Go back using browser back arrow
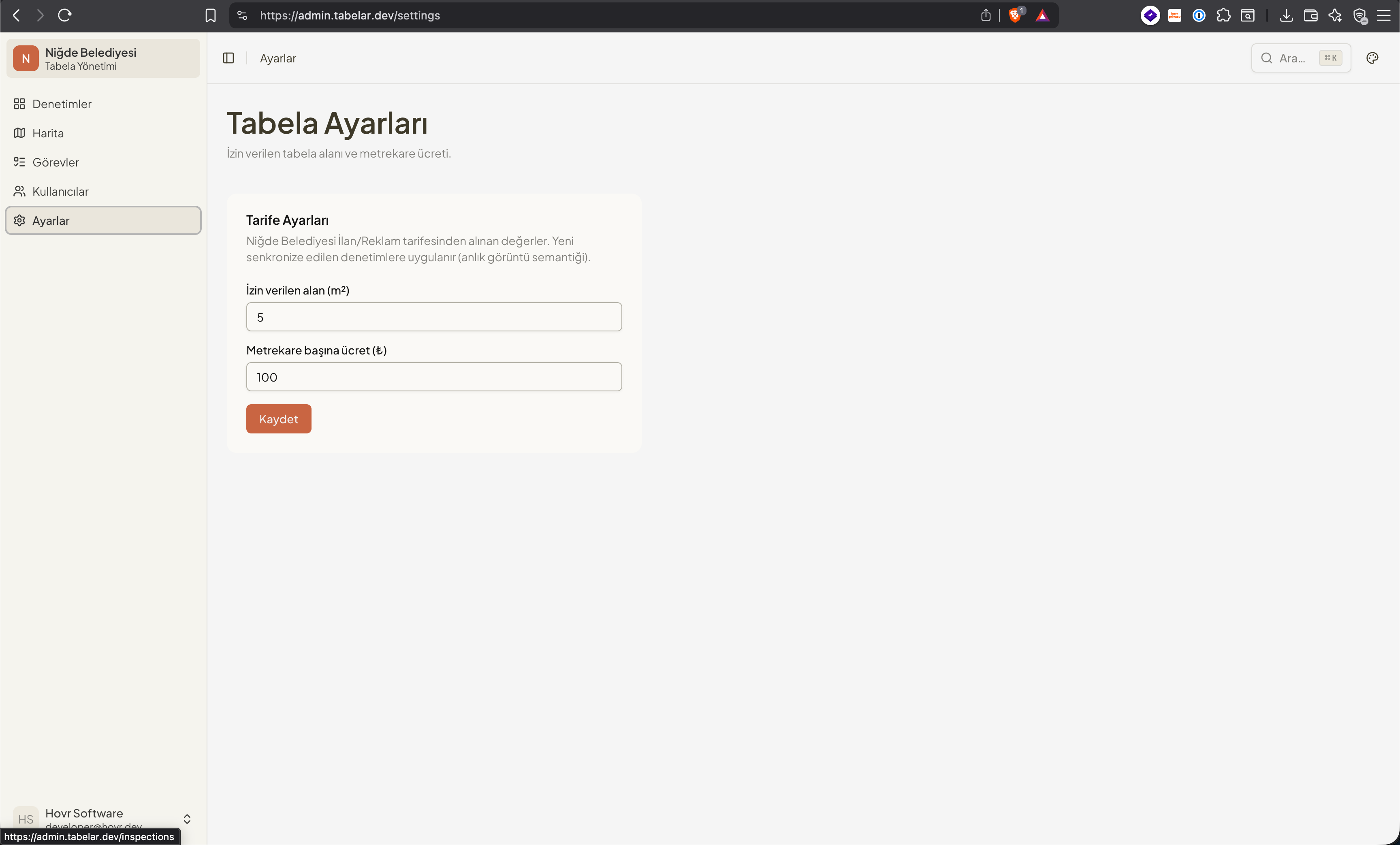 [17, 15]
